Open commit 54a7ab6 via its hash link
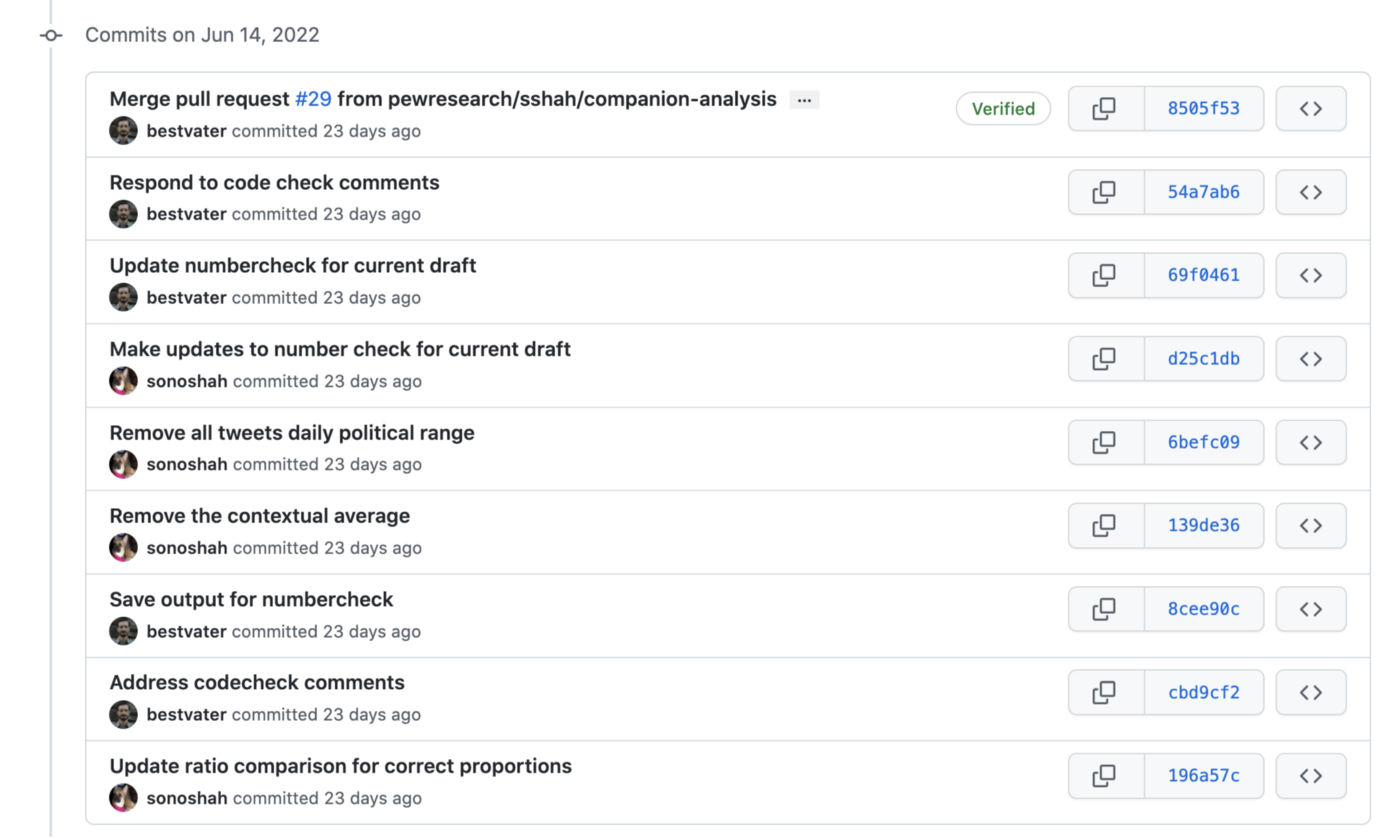Viewport: 1400px width, 839px height. coord(1204,192)
